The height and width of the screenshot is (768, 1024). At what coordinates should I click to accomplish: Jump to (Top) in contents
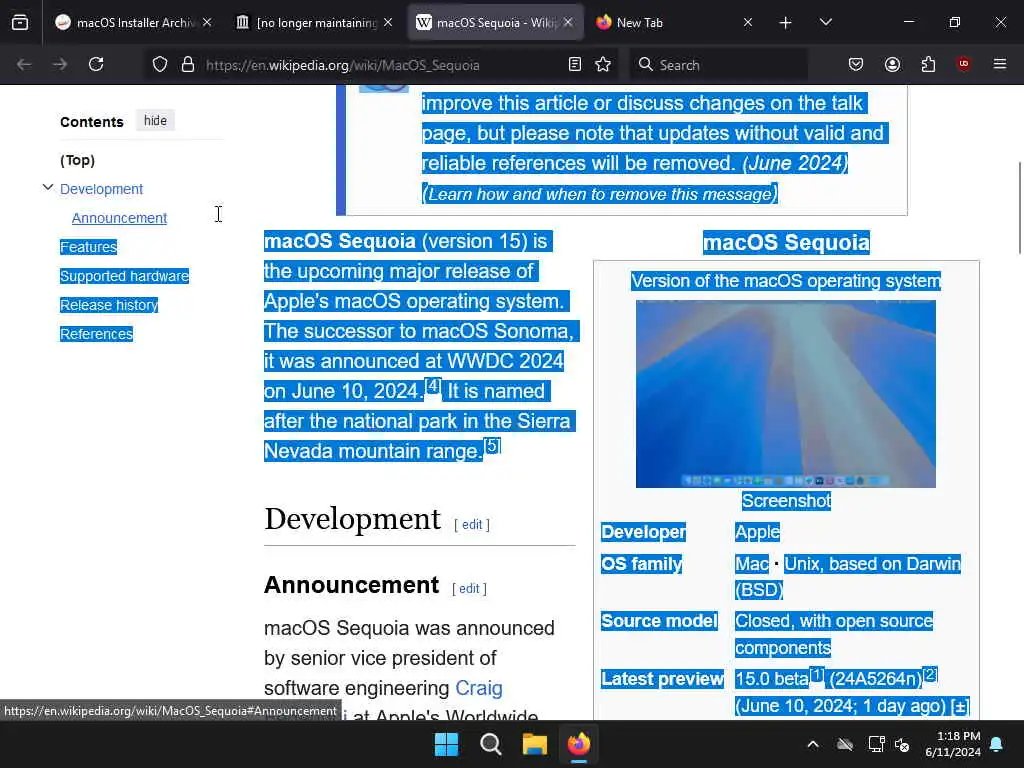(x=78, y=160)
